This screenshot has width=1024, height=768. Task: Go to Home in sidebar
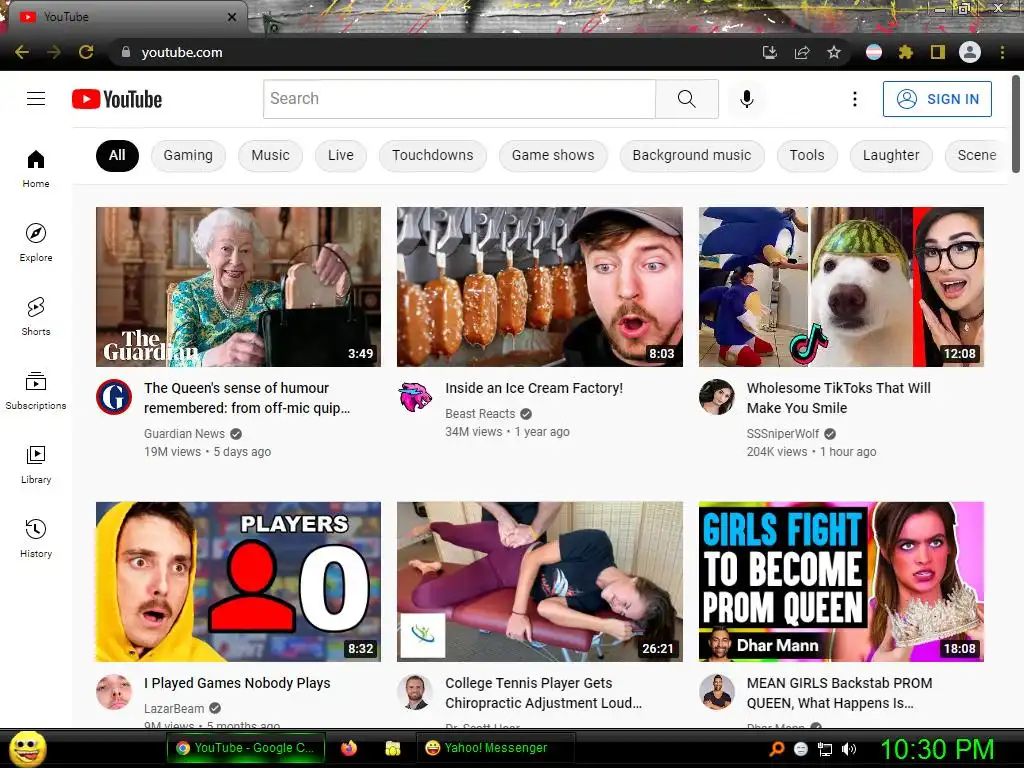point(36,168)
